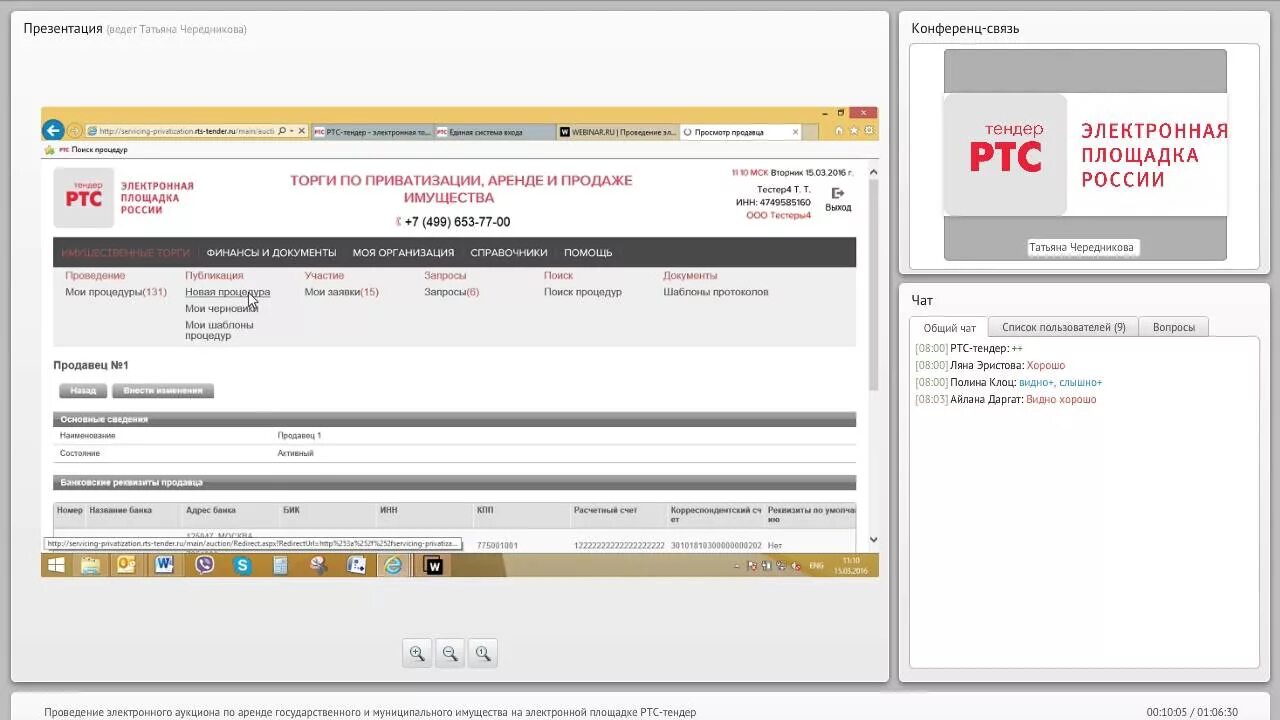Click the calculator icon in taskbar
The height and width of the screenshot is (720, 1280).
(280, 565)
